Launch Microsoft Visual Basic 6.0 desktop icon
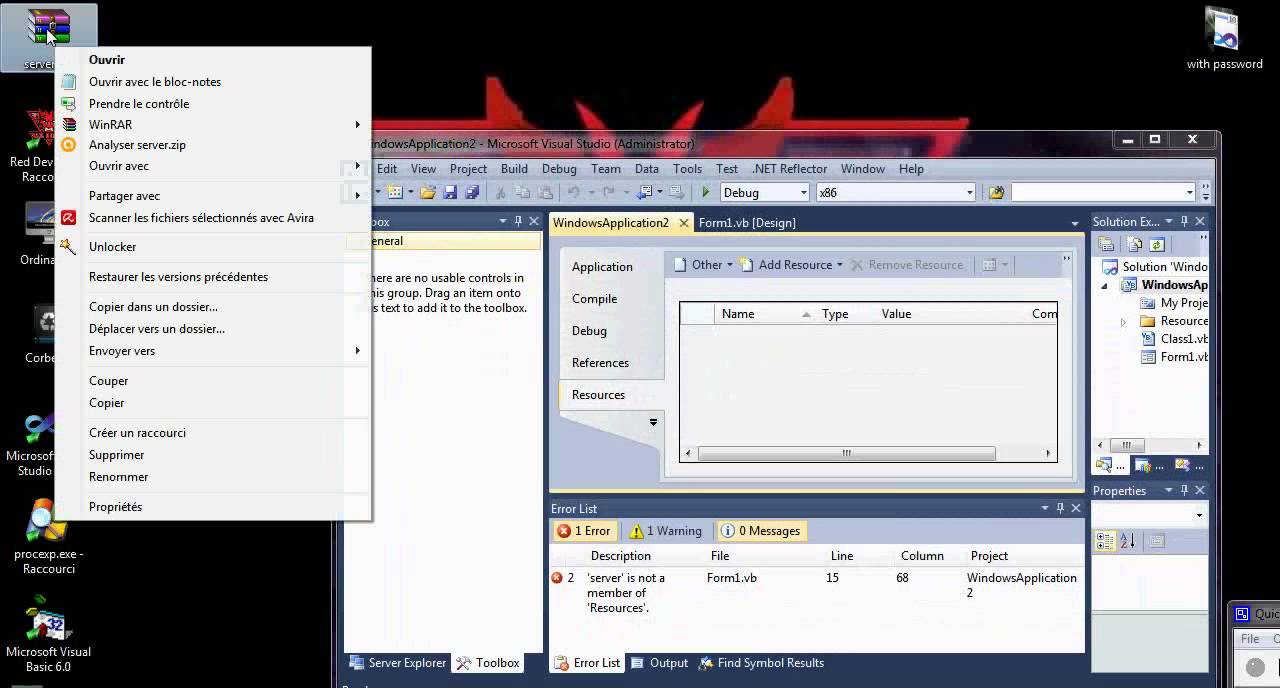This screenshot has width=1280, height=688. (48, 634)
